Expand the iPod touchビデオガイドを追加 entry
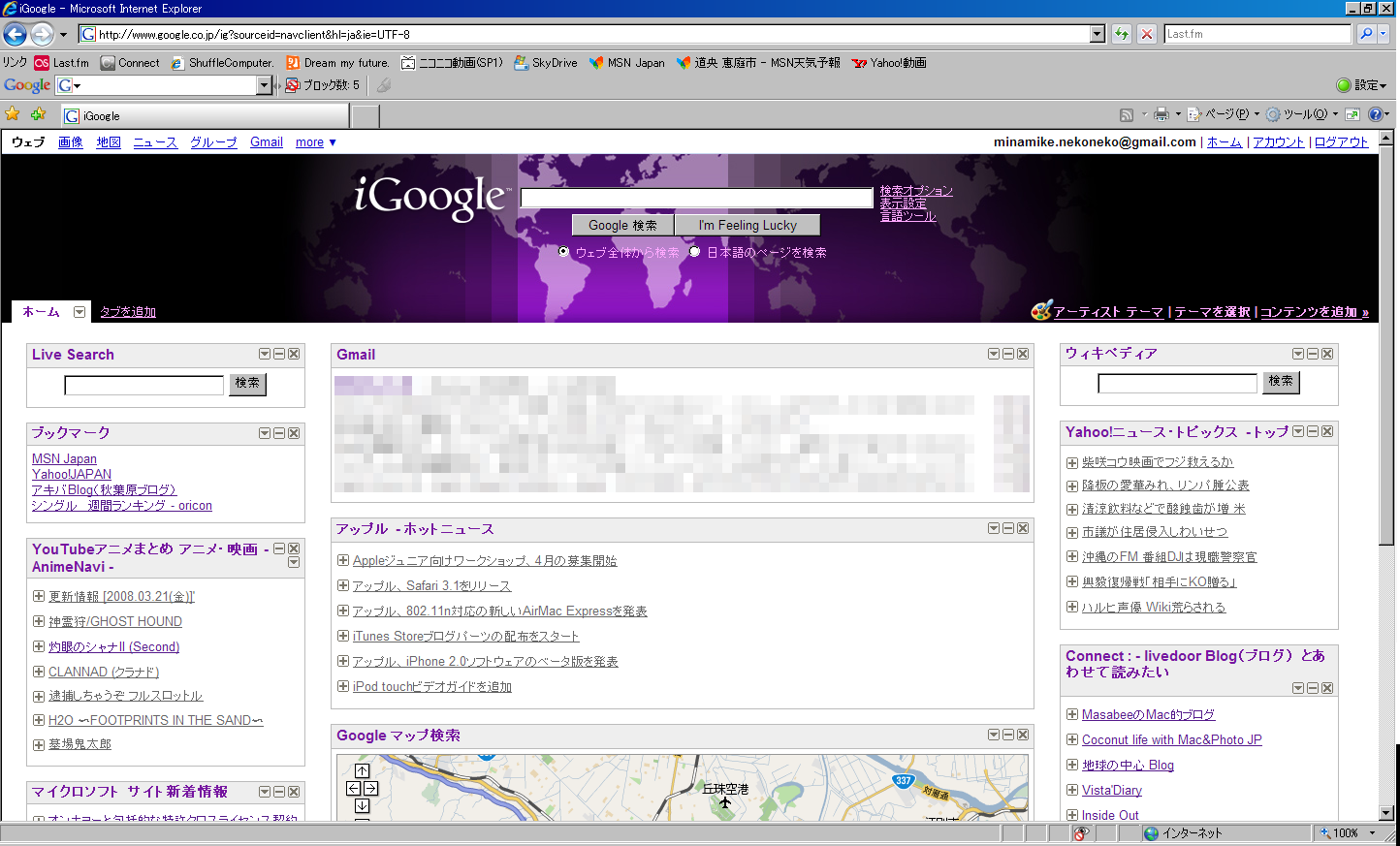Viewport: 1400px width, 846px height. click(x=343, y=686)
